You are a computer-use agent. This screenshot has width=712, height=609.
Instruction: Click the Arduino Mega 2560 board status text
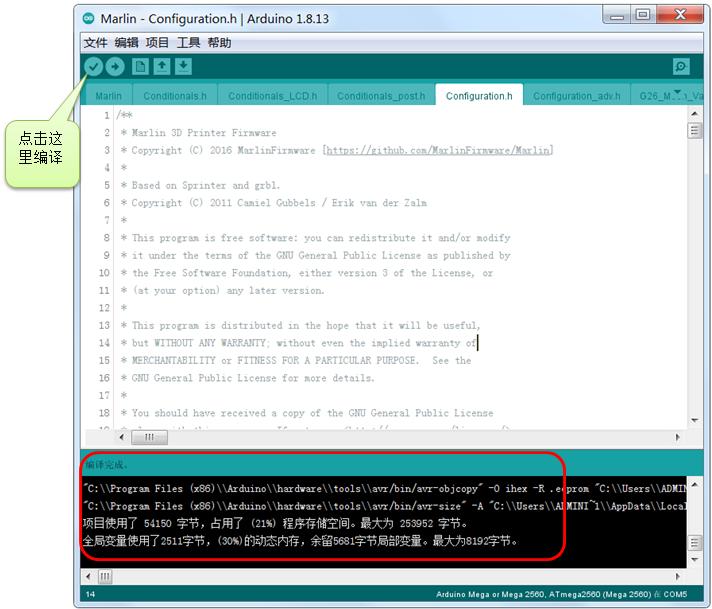[x=561, y=594]
